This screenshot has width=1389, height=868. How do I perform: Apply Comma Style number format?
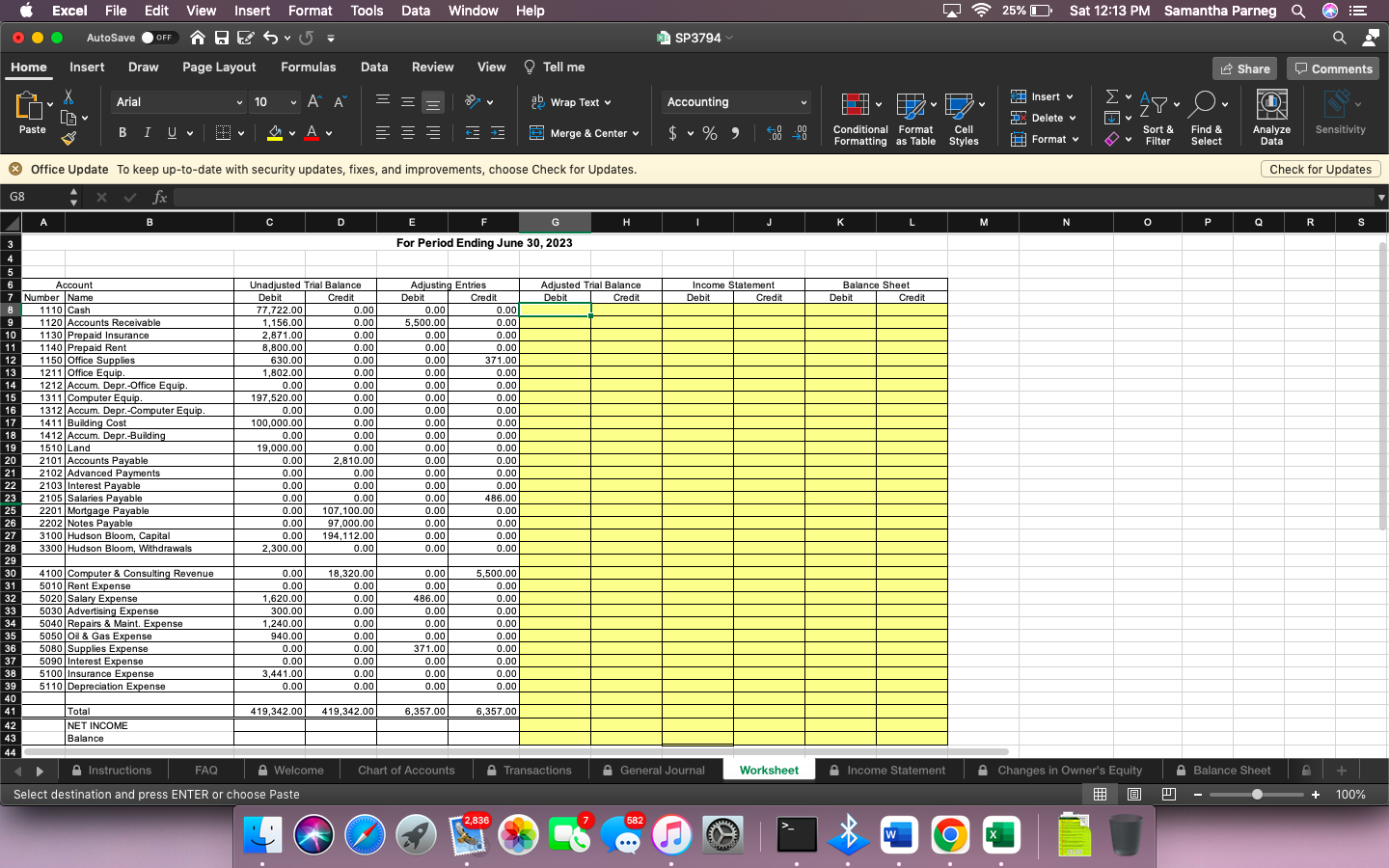[x=735, y=133]
